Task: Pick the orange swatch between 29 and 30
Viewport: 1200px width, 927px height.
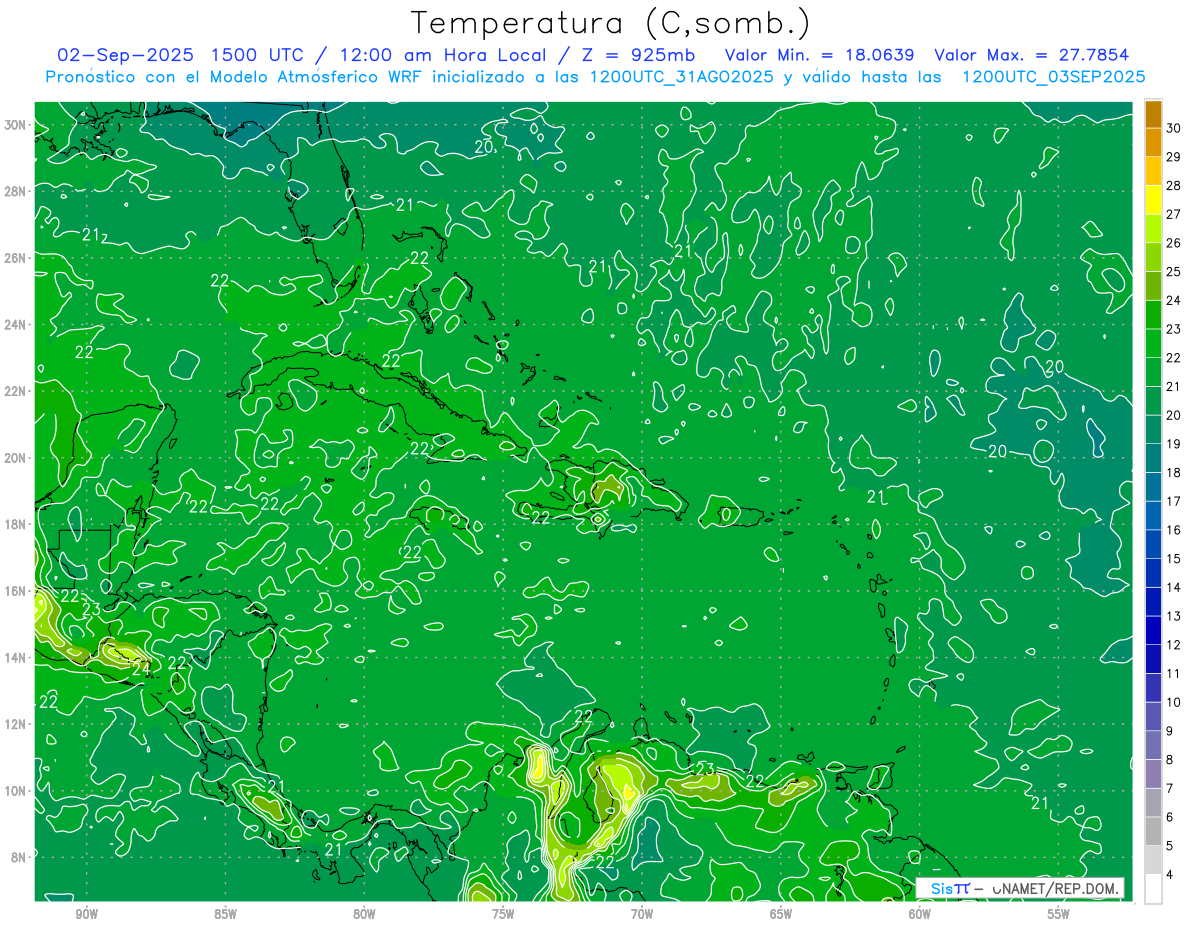Action: (1153, 142)
